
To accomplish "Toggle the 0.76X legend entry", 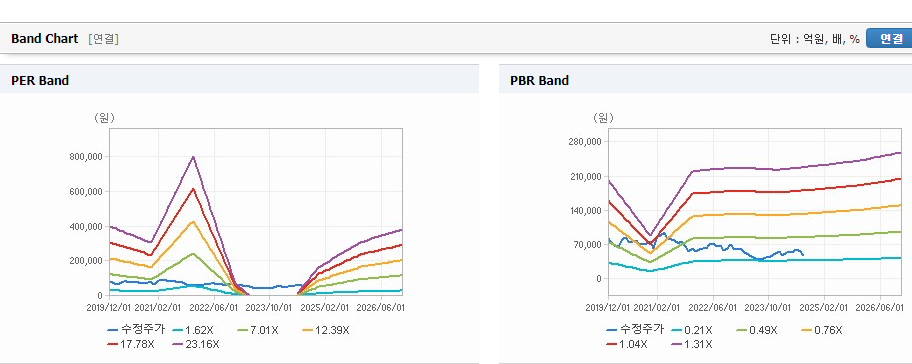I will coord(821,330).
